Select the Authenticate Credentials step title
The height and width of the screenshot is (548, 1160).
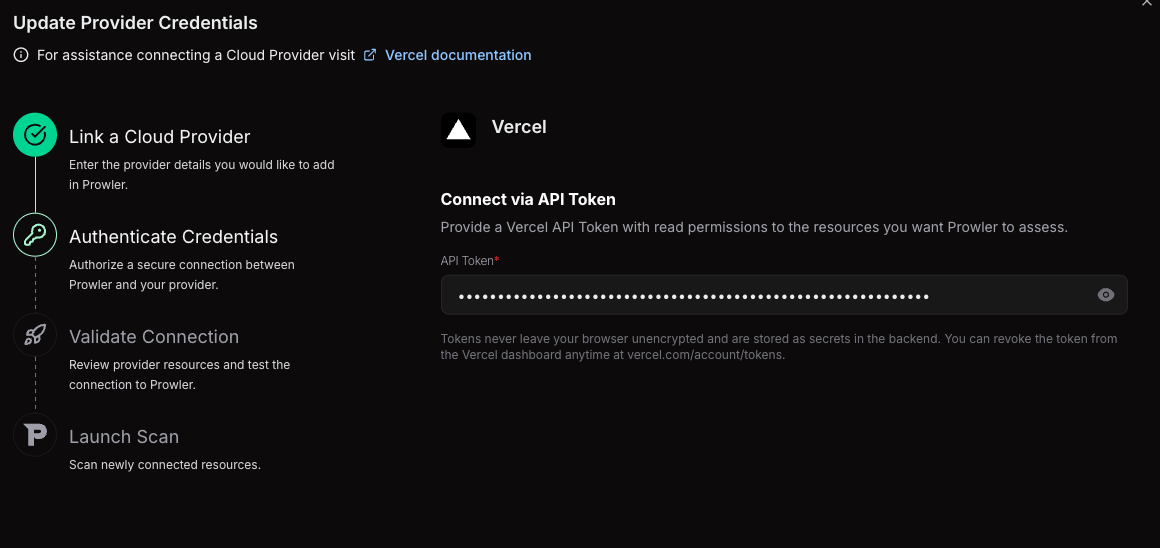coord(173,237)
